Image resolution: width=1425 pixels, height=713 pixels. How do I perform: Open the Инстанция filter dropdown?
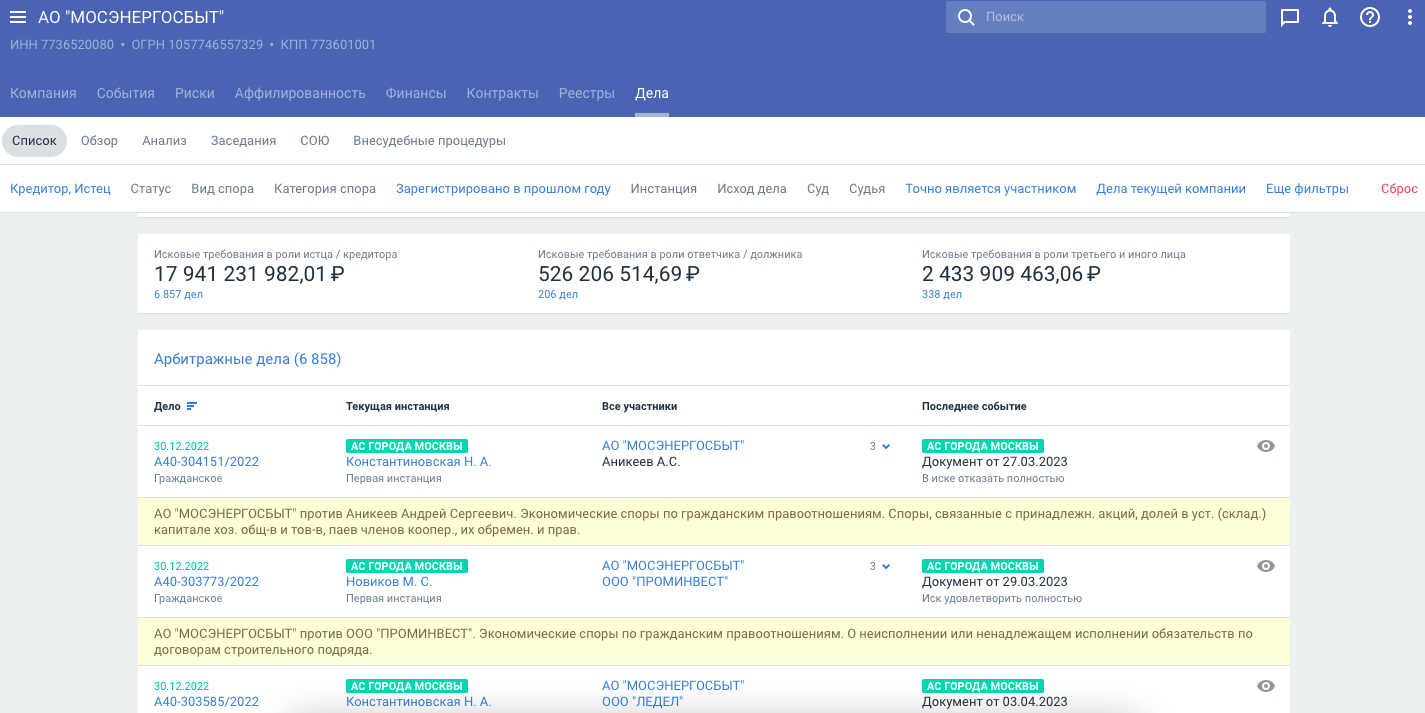664,188
